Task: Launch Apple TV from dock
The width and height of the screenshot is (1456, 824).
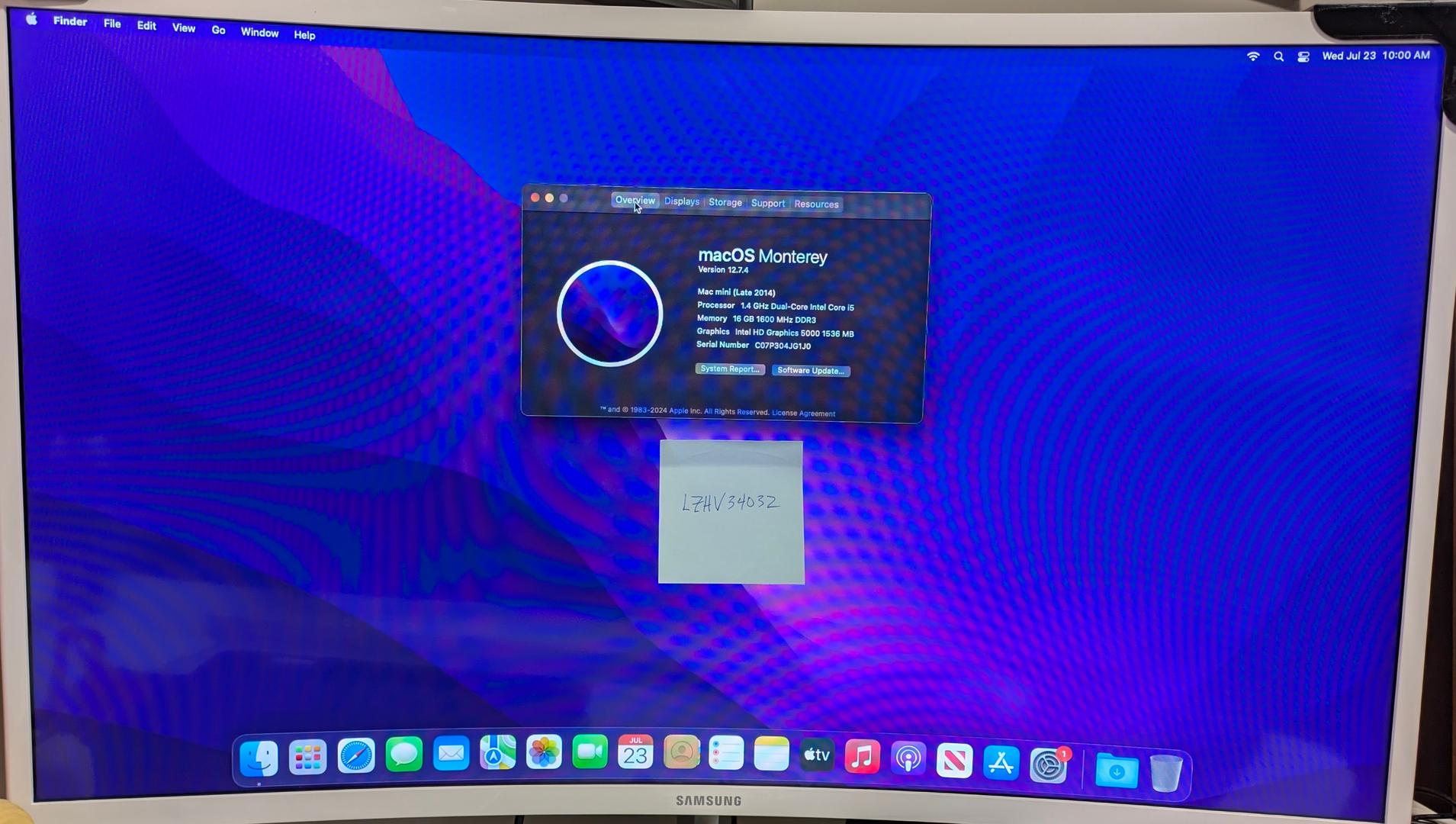Action: pyautogui.click(x=817, y=755)
